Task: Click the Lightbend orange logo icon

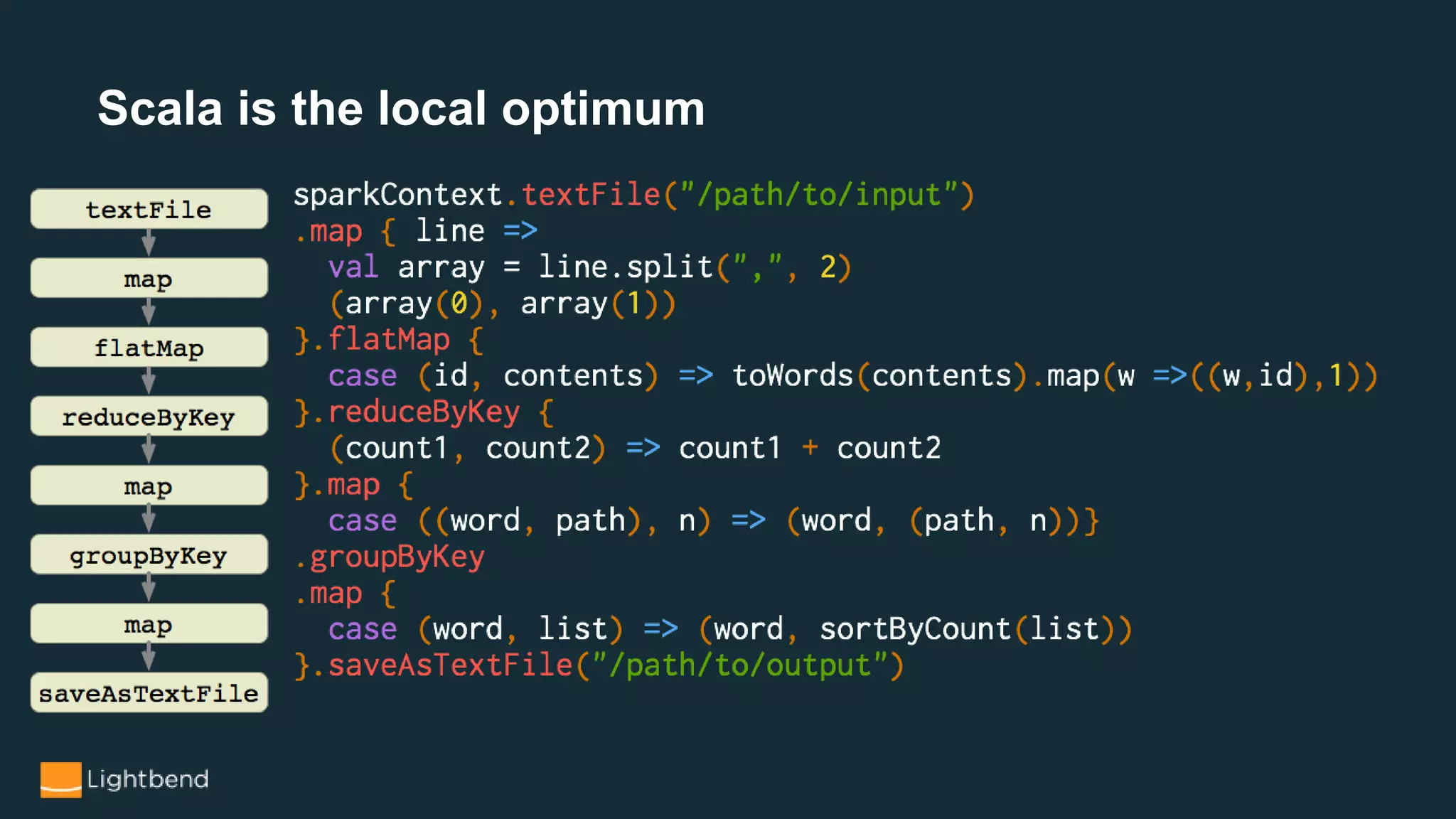Action: pyautogui.click(x=60, y=780)
